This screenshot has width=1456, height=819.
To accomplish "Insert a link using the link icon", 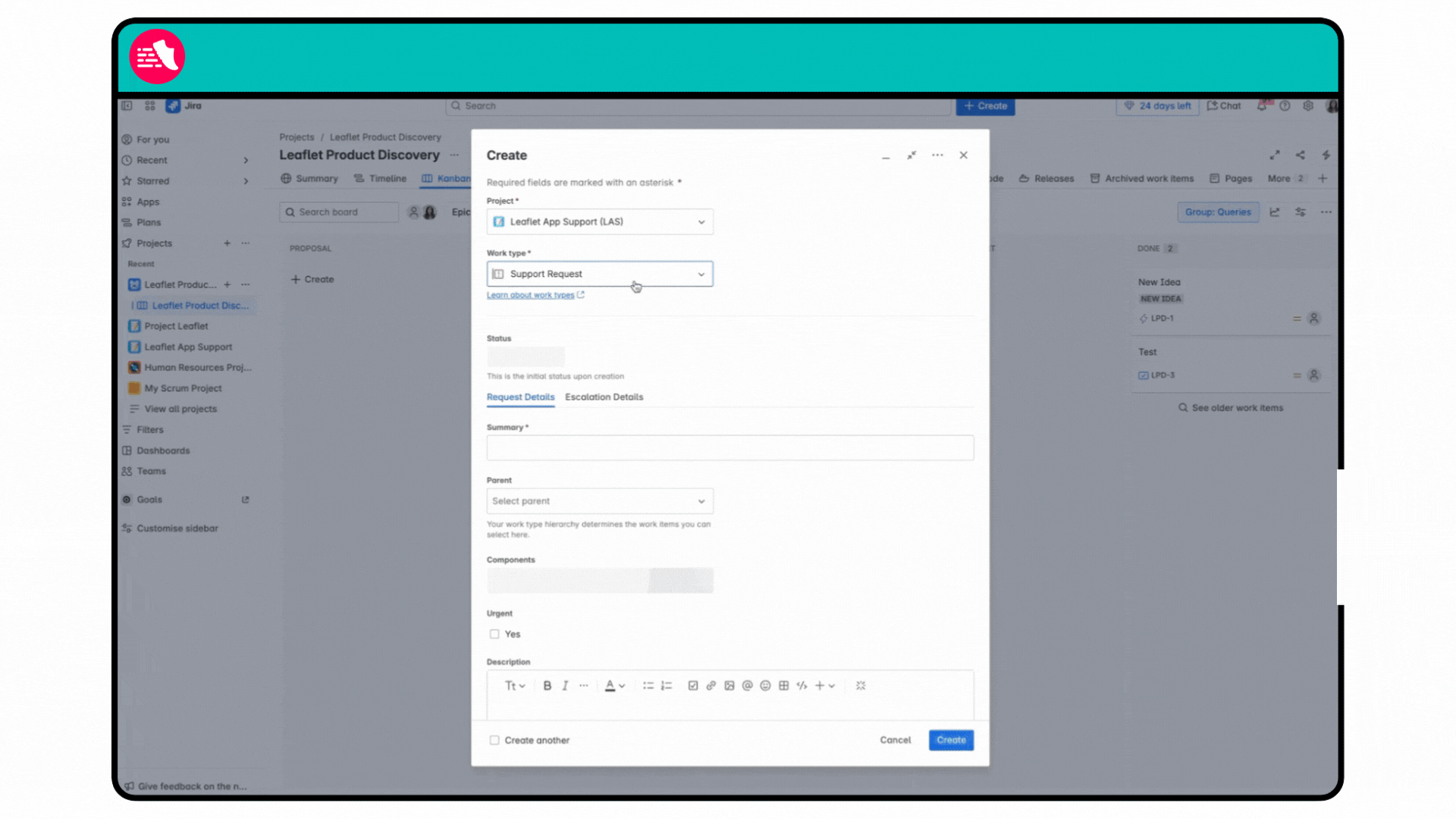I will click(x=711, y=686).
